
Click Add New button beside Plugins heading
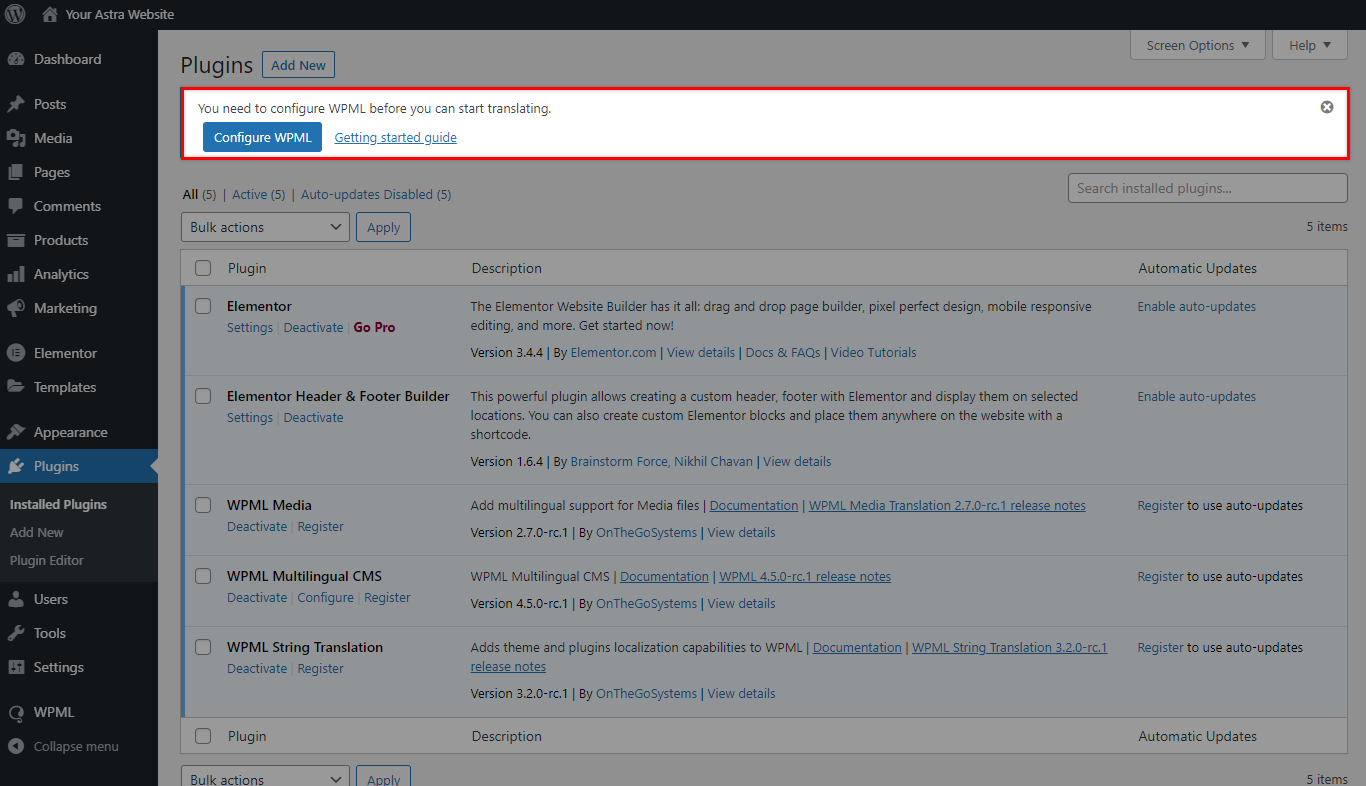tap(298, 65)
